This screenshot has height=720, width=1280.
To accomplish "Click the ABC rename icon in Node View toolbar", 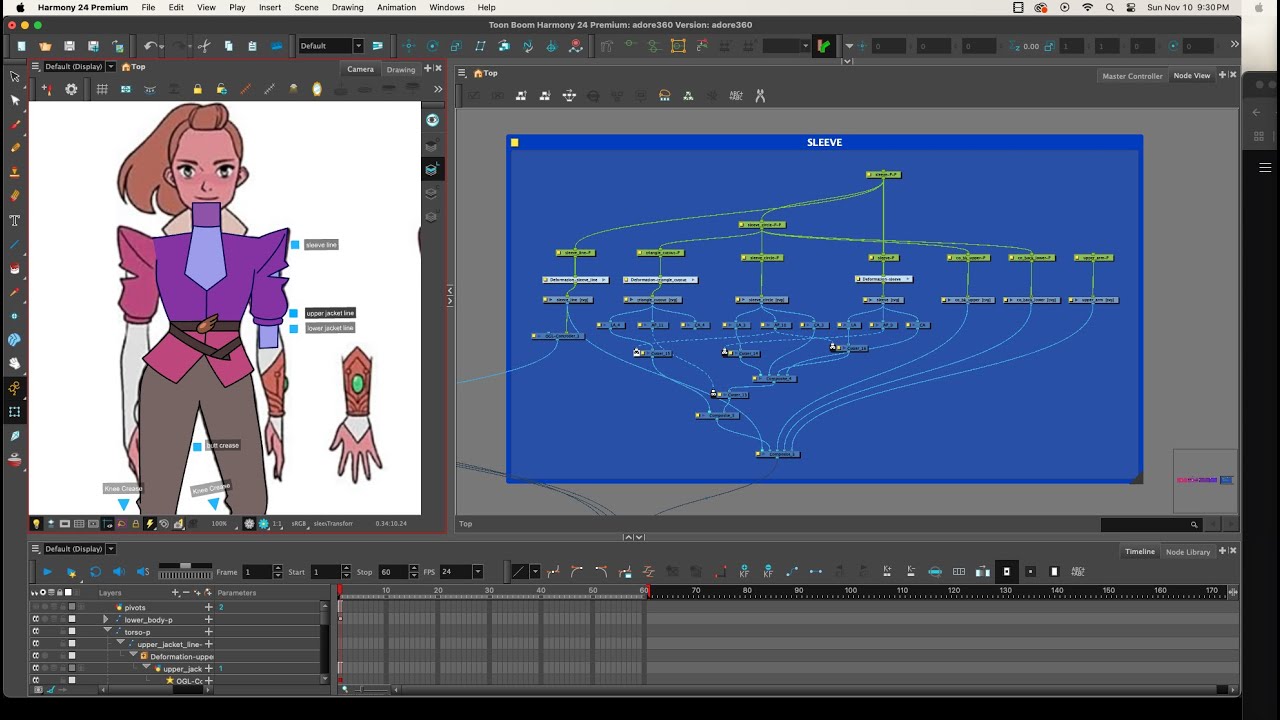I will point(736,96).
